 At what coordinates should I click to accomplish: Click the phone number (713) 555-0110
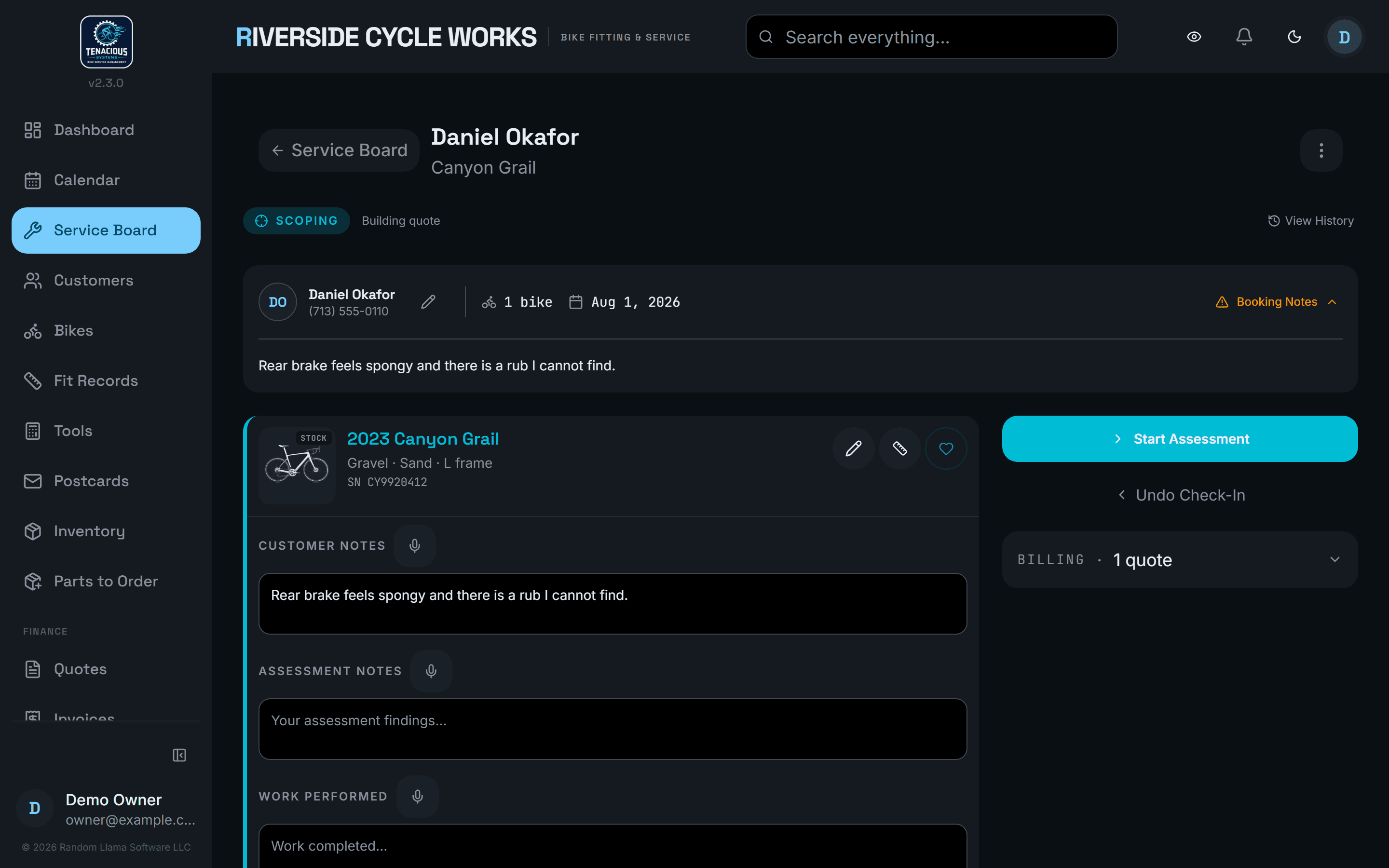pos(348,311)
